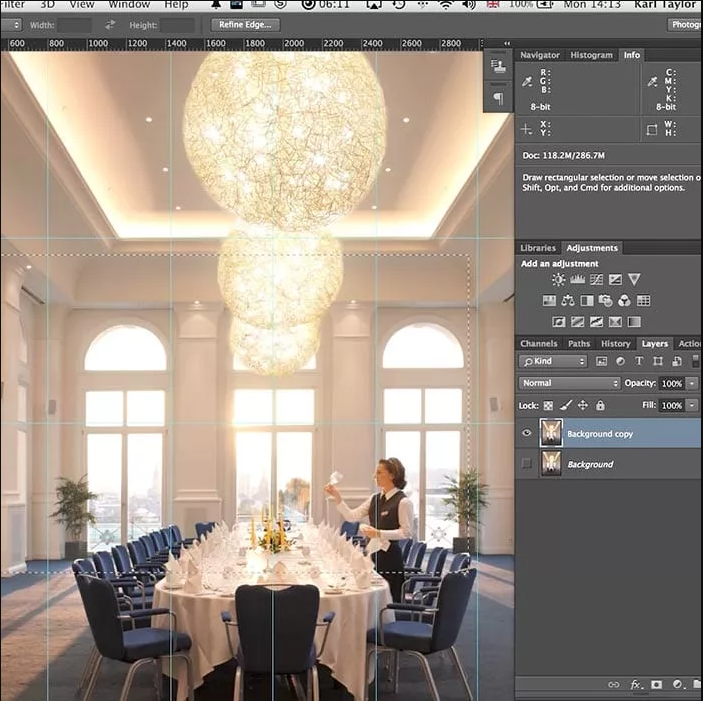Viewport: 703px width, 701px height.
Task: Switch to the Channels tab
Action: pyautogui.click(x=538, y=344)
